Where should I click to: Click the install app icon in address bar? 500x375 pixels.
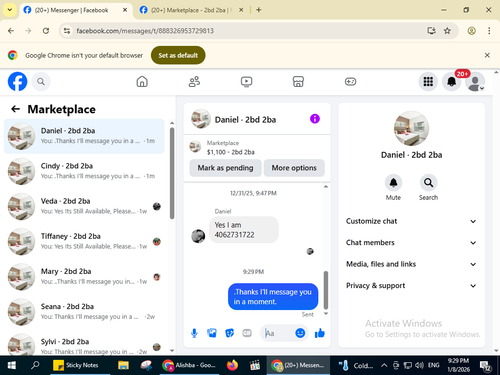(x=432, y=31)
